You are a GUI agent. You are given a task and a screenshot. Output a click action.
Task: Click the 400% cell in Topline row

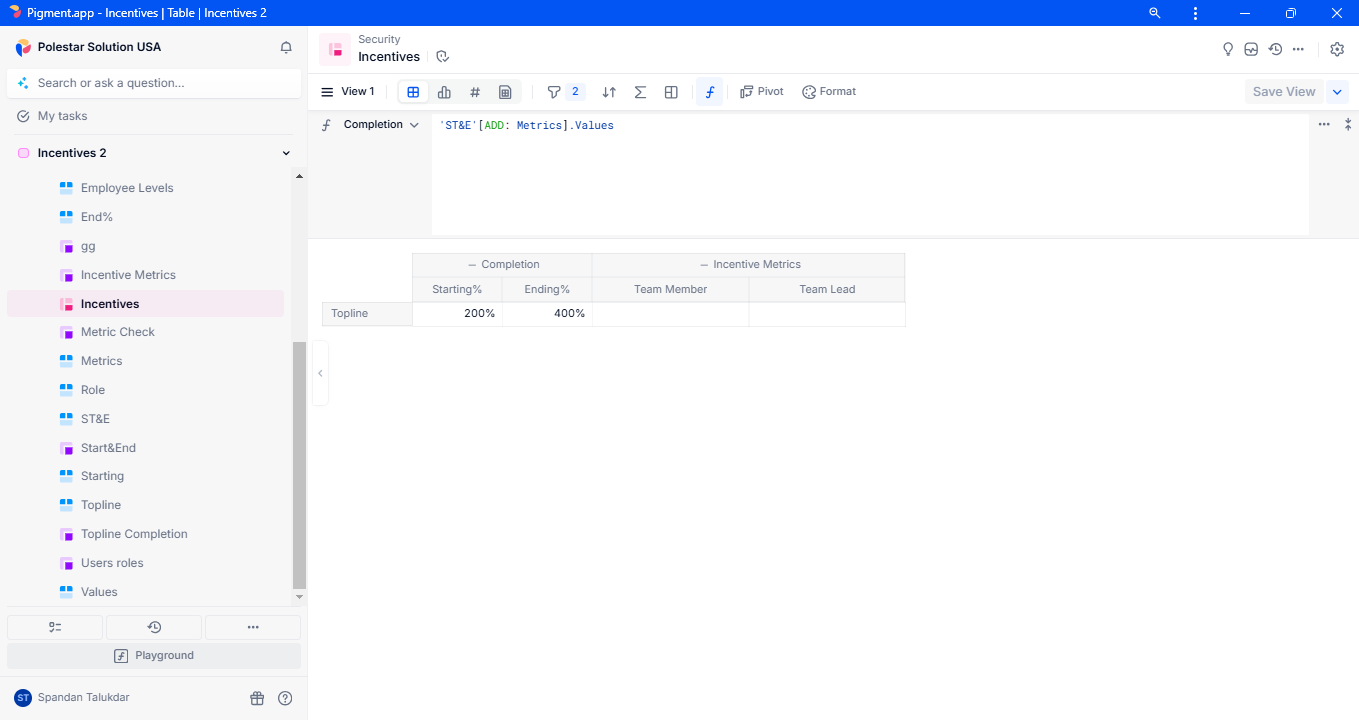pyautogui.click(x=547, y=314)
